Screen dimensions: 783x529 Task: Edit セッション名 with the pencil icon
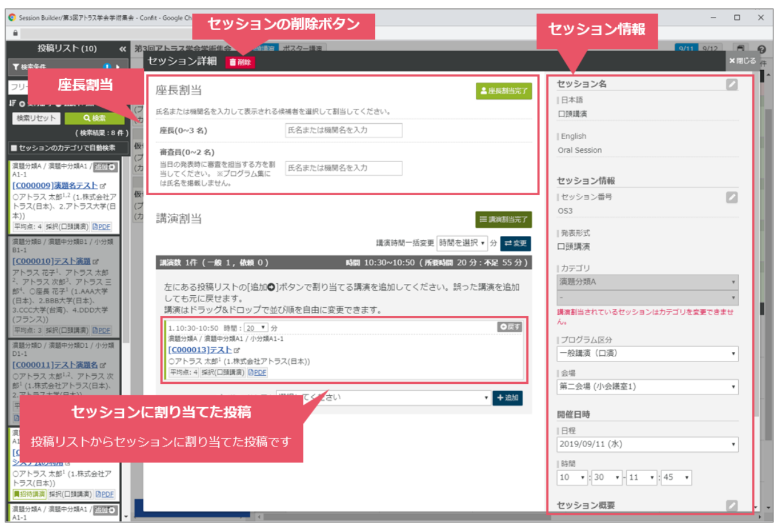tap(732, 85)
